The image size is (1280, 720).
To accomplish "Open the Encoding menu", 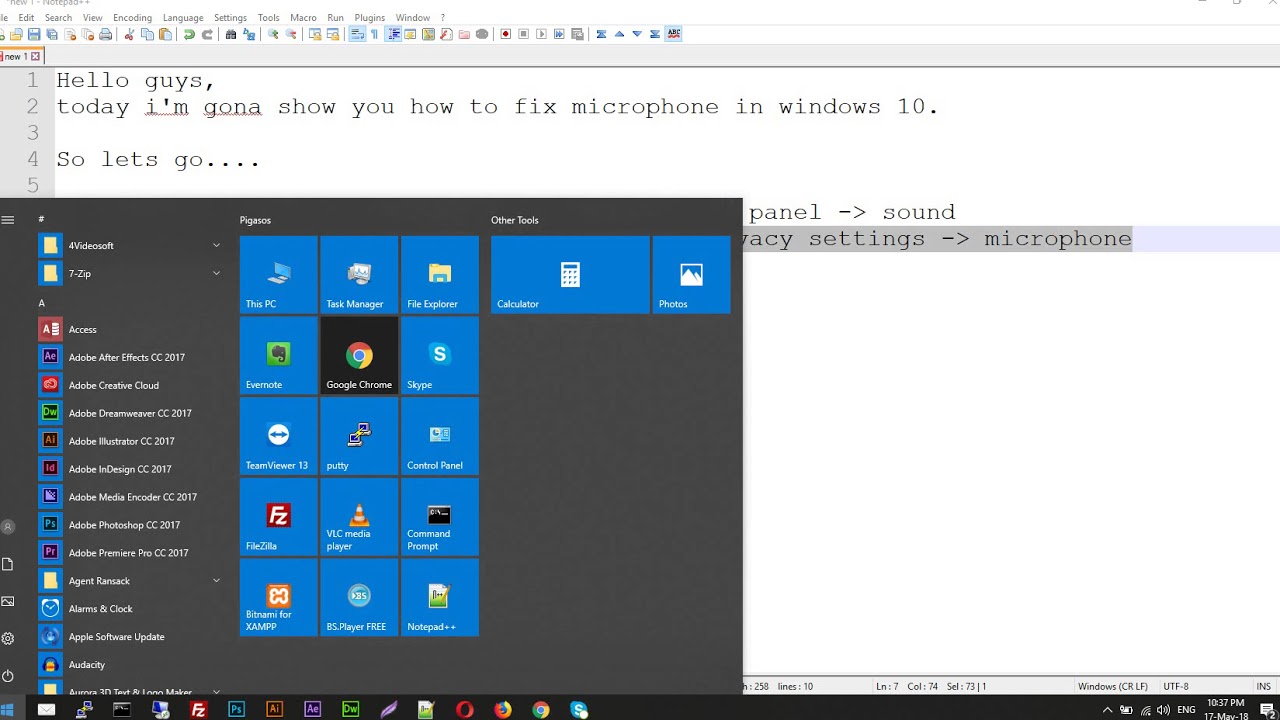I will click(x=132, y=18).
